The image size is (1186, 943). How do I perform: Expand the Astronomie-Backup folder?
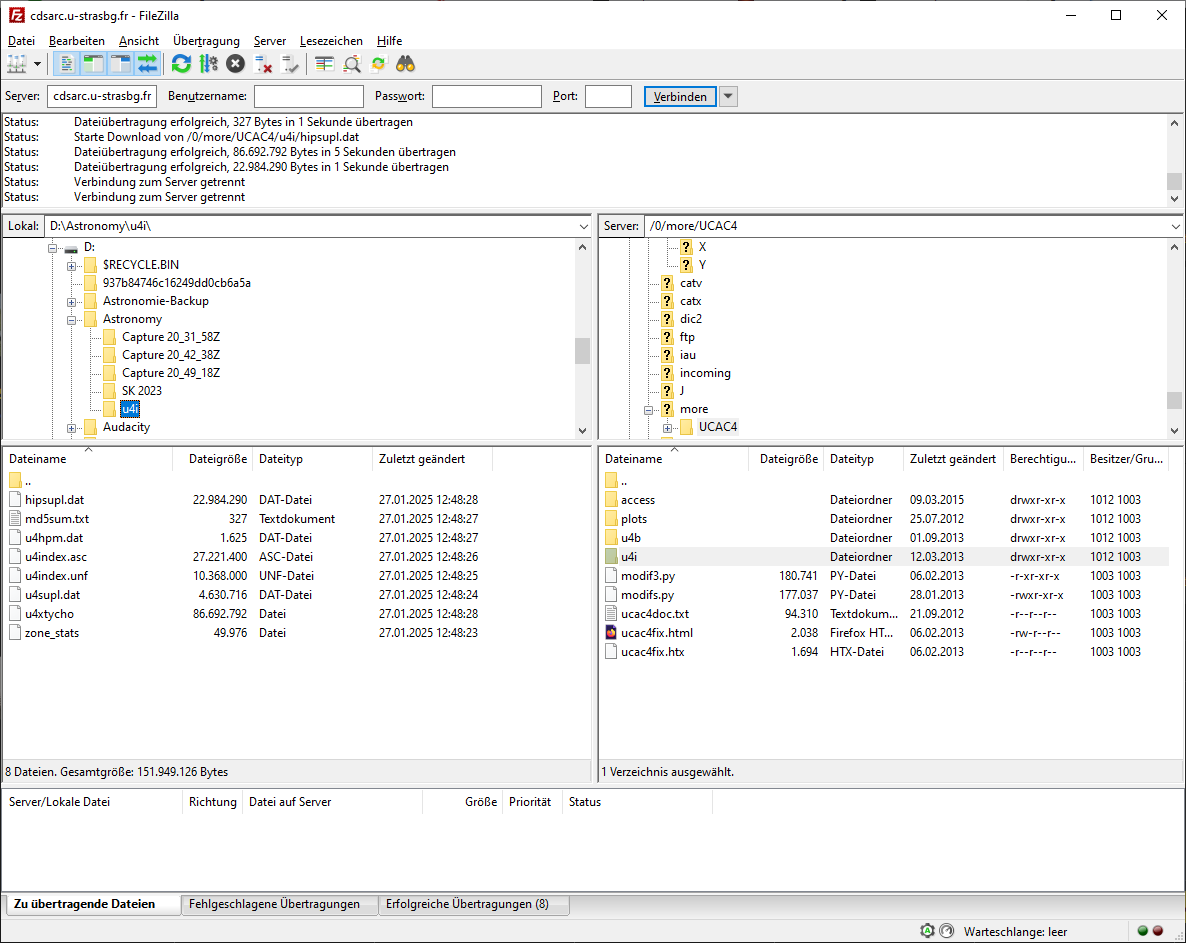(x=71, y=302)
